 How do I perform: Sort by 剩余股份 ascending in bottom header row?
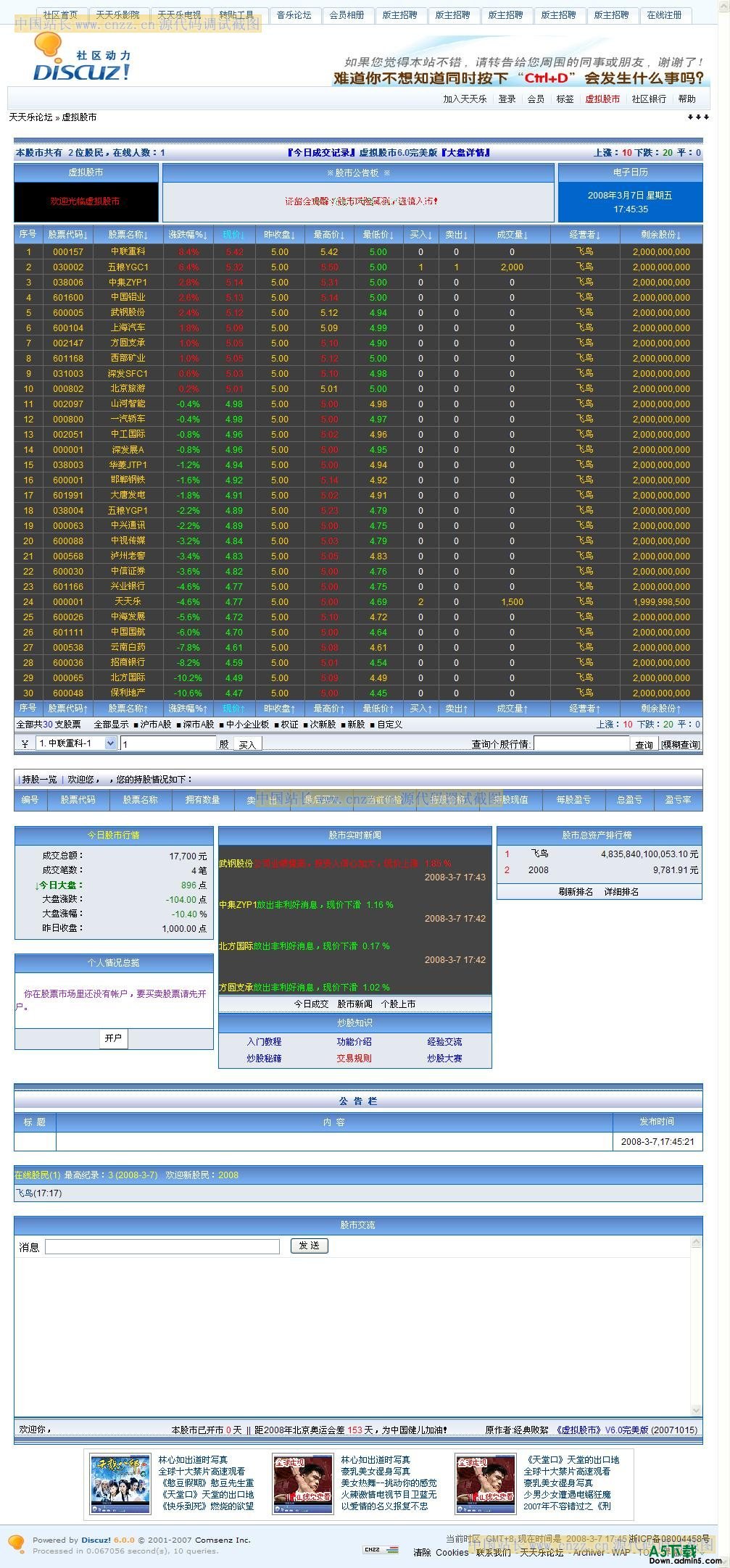(660, 708)
